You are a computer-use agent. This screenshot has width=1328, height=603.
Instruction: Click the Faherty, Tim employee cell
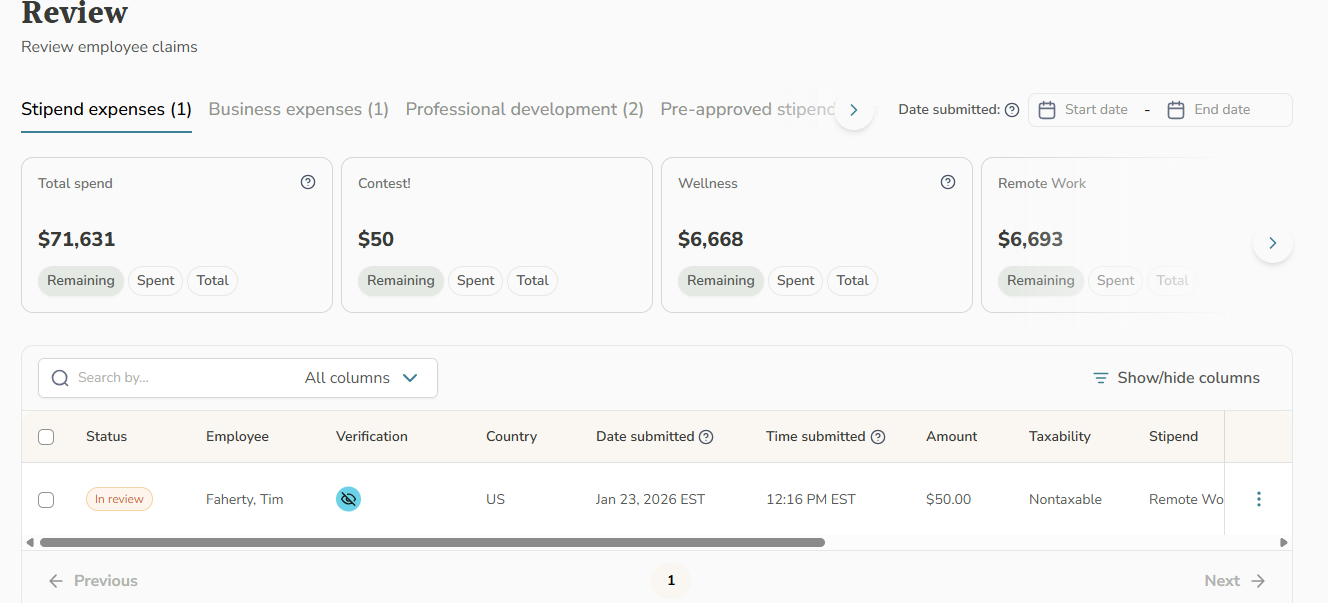[x=245, y=499]
